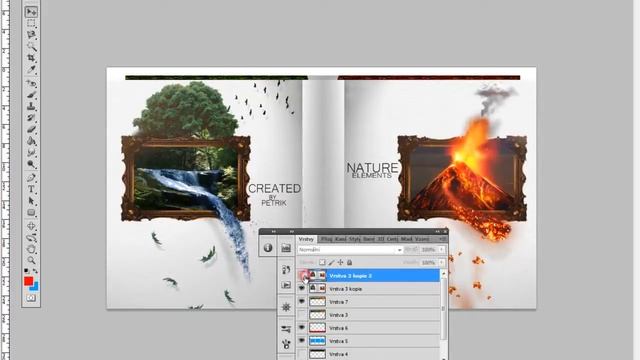Select layer Vrstva 3 kopie by name

pos(345,289)
